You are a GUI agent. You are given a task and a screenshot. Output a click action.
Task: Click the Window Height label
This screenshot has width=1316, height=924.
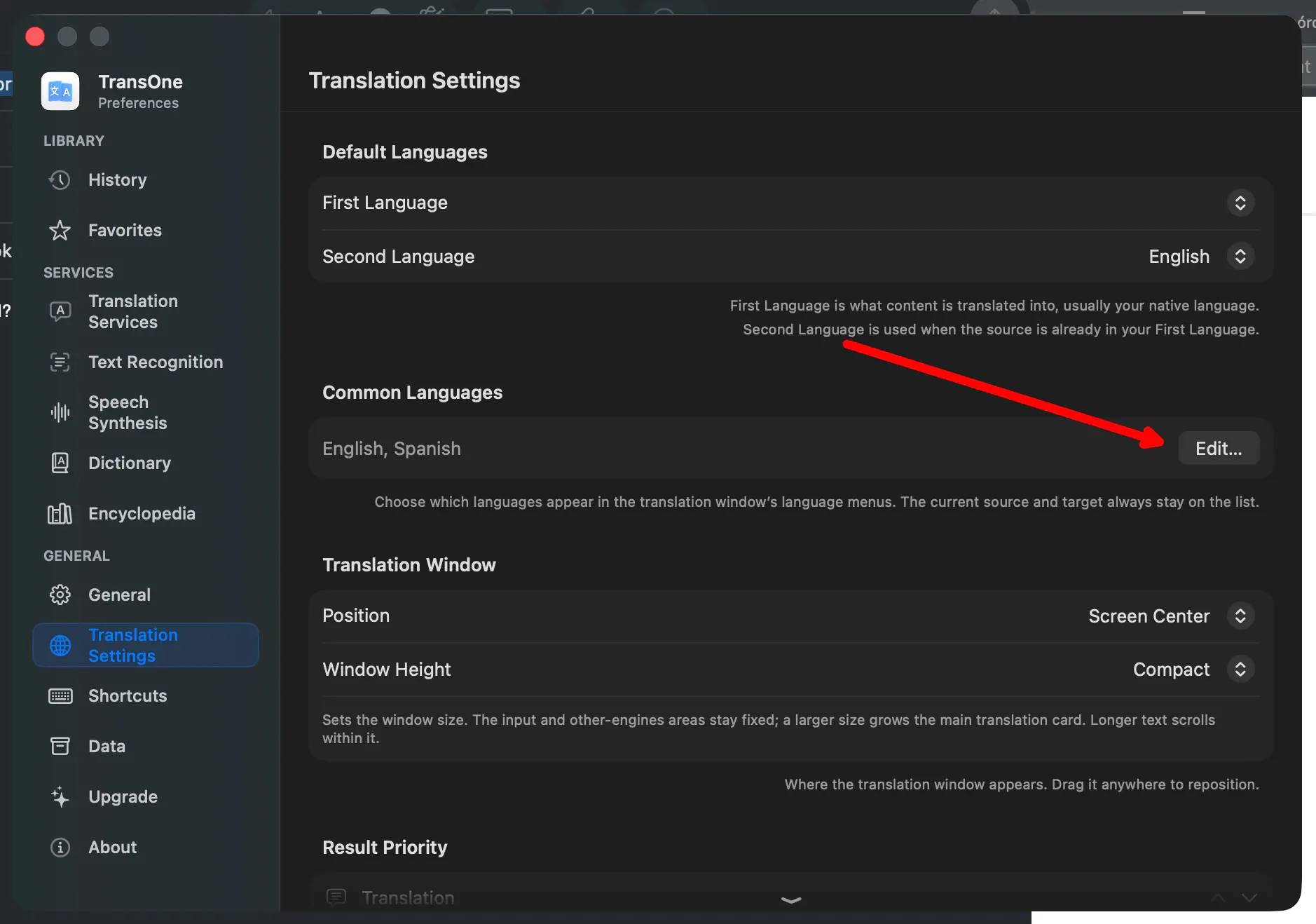coord(387,670)
